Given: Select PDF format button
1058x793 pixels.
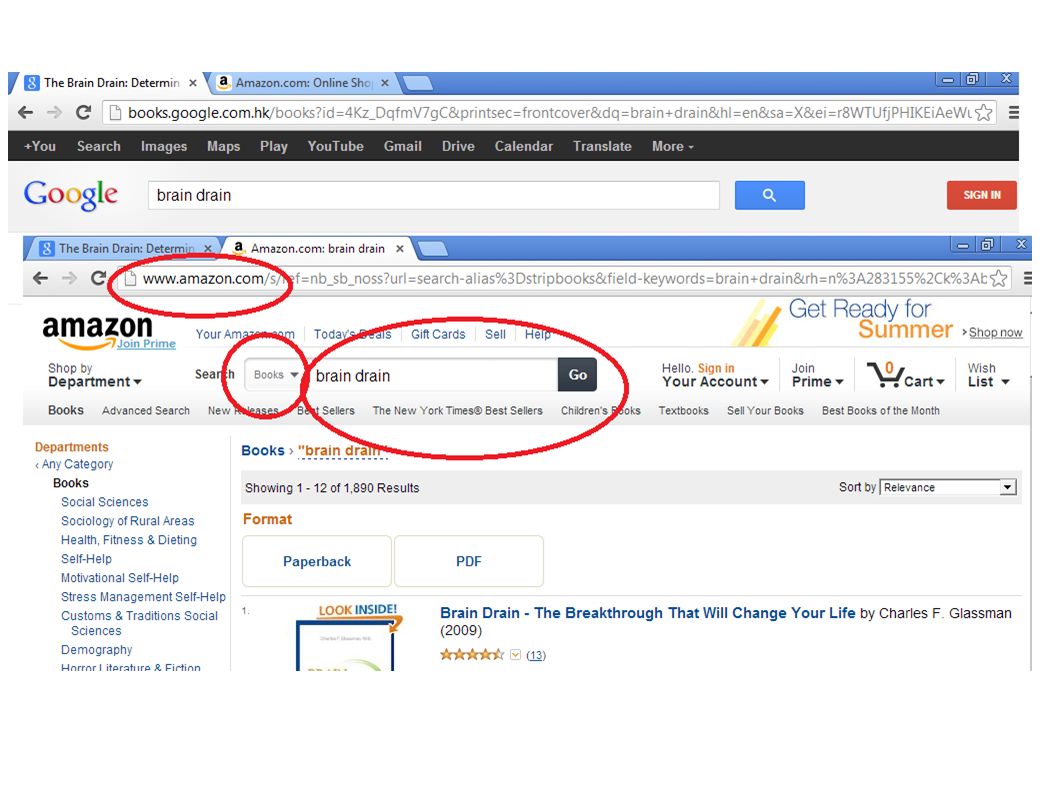Looking at the screenshot, I should 469,562.
